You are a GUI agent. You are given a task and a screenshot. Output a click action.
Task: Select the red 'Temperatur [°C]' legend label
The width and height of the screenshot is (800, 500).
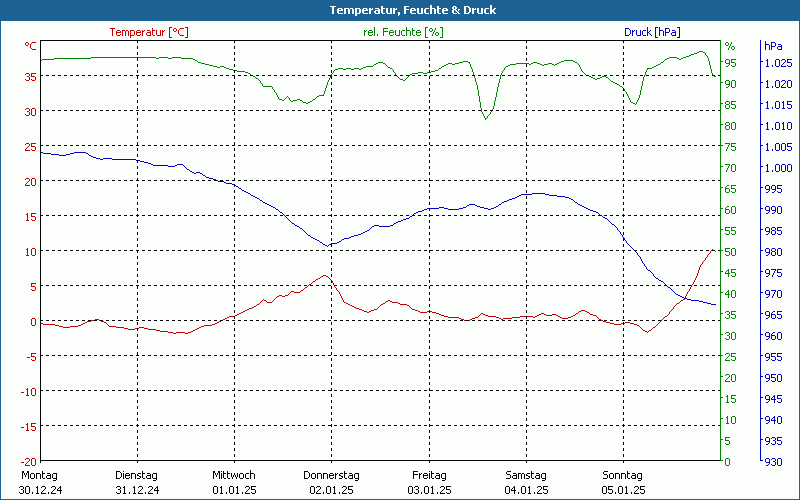(x=149, y=32)
